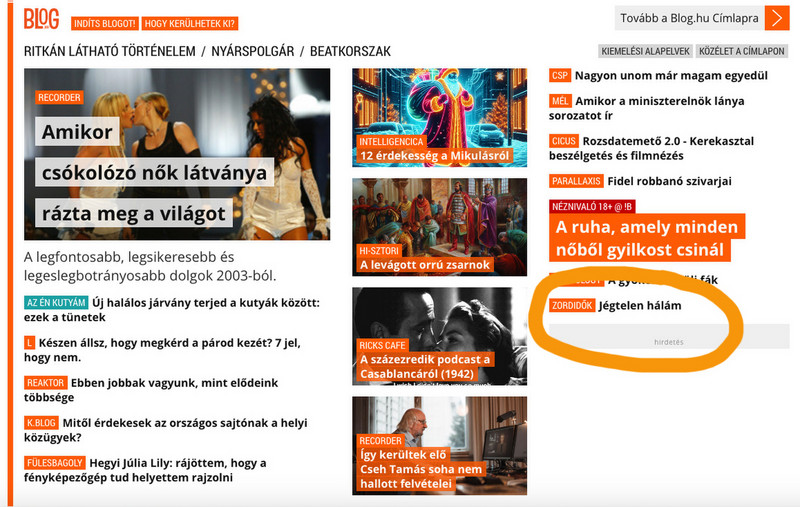Click the RECORDER tag on Cseh Tamás story
800x507 pixels.
pos(380,441)
